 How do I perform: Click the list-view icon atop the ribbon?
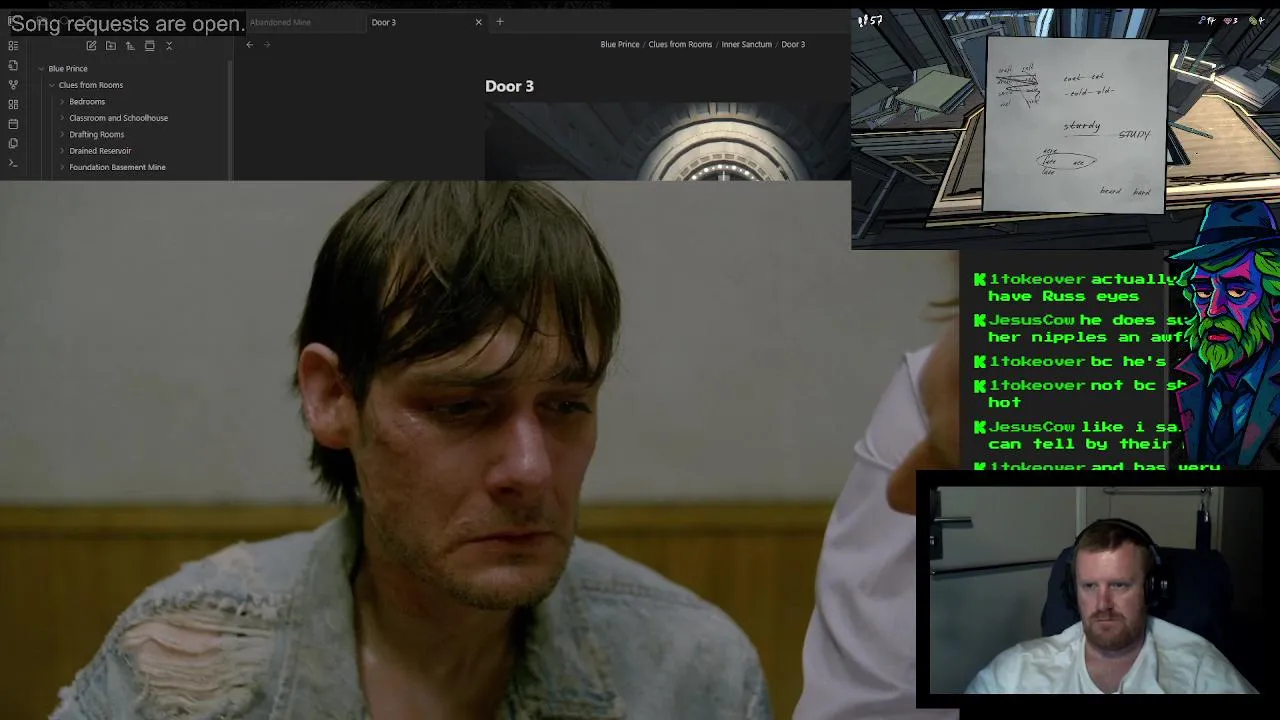tap(13, 45)
